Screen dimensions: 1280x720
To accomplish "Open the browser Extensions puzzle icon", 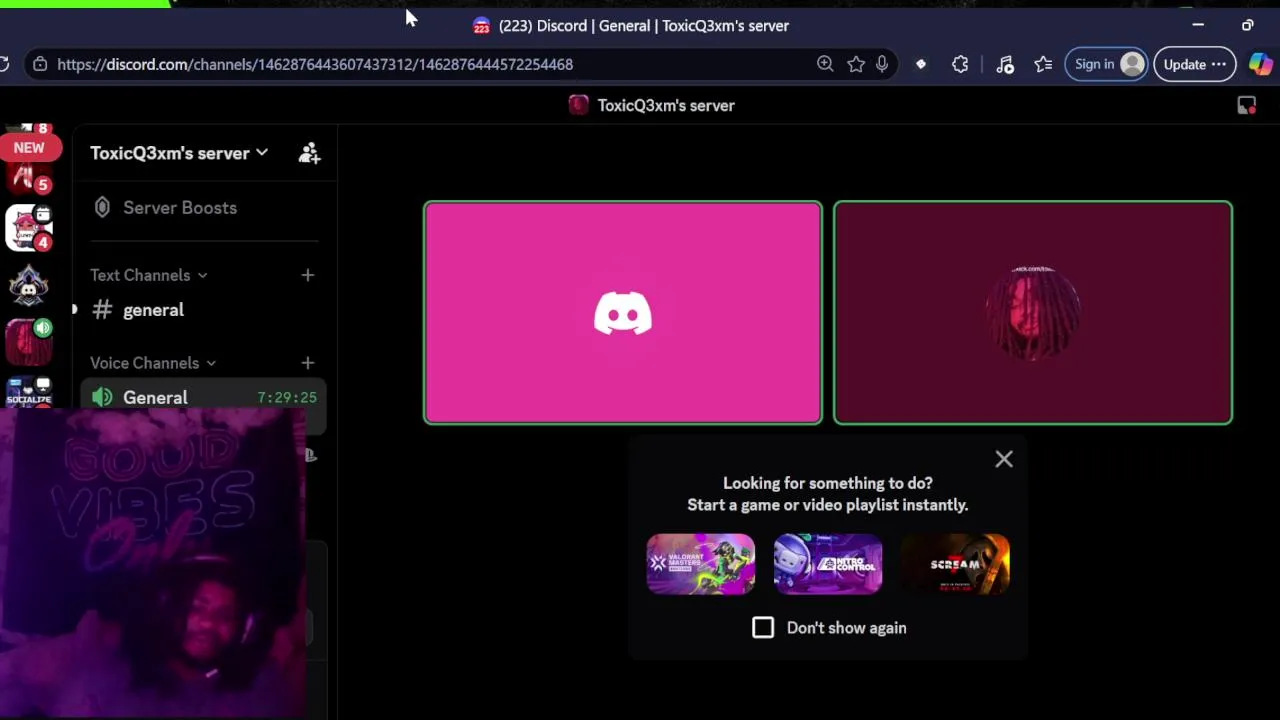I will point(960,64).
